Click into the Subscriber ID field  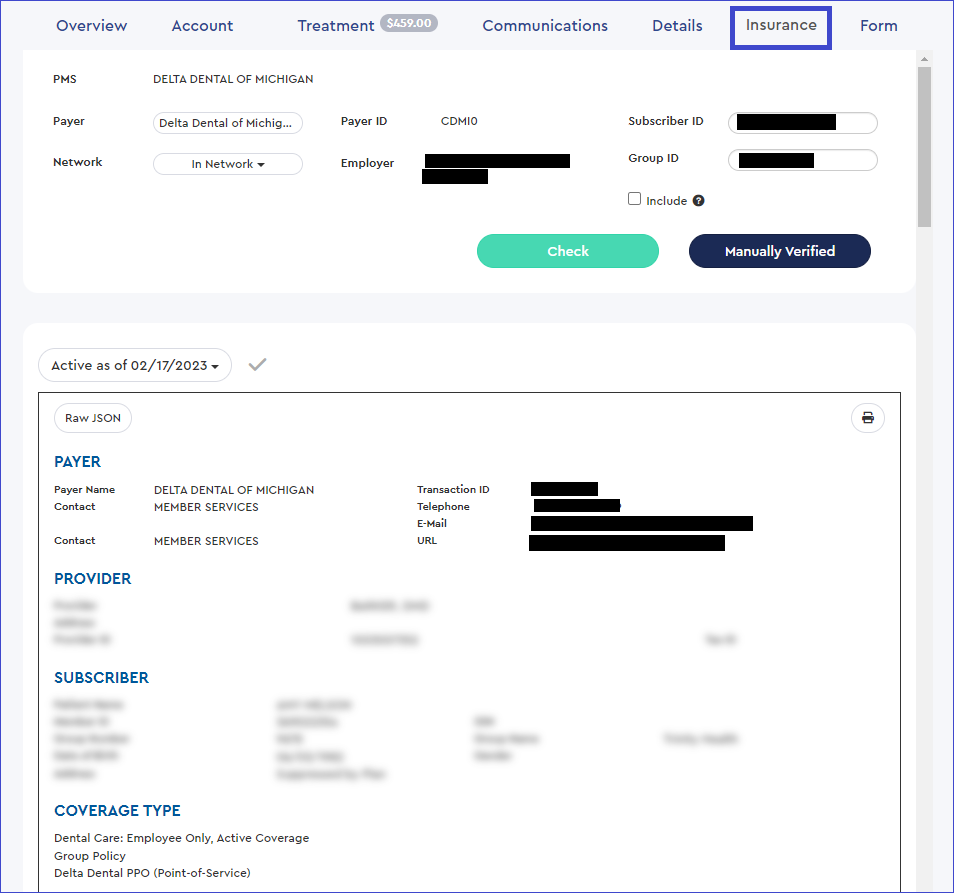pos(802,123)
